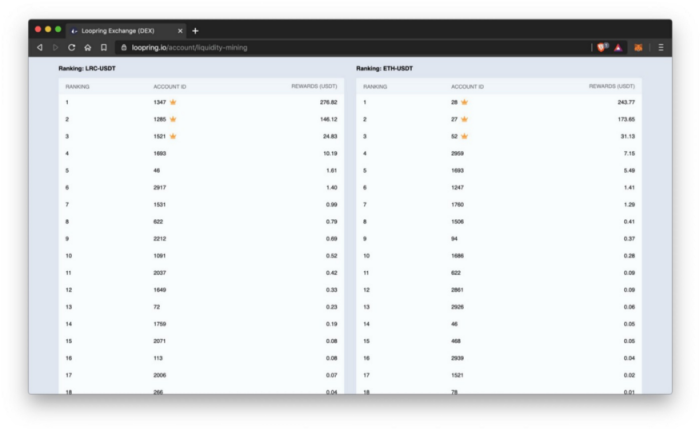Go to home via house icon
Image resolution: width=700 pixels, height=431 pixels.
click(x=88, y=47)
